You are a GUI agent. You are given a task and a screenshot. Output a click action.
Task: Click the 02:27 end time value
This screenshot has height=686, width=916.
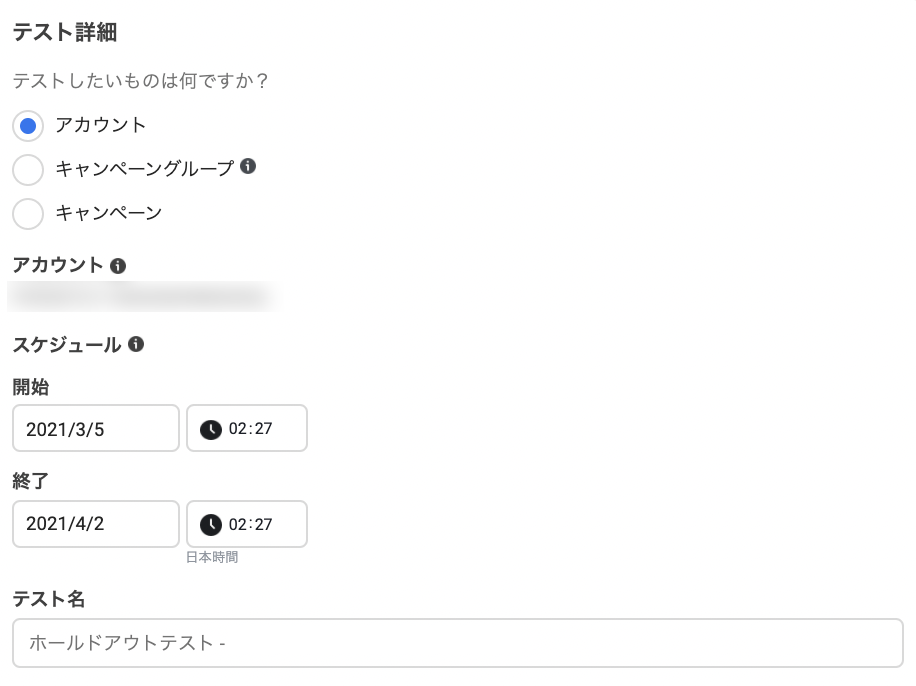tap(251, 525)
